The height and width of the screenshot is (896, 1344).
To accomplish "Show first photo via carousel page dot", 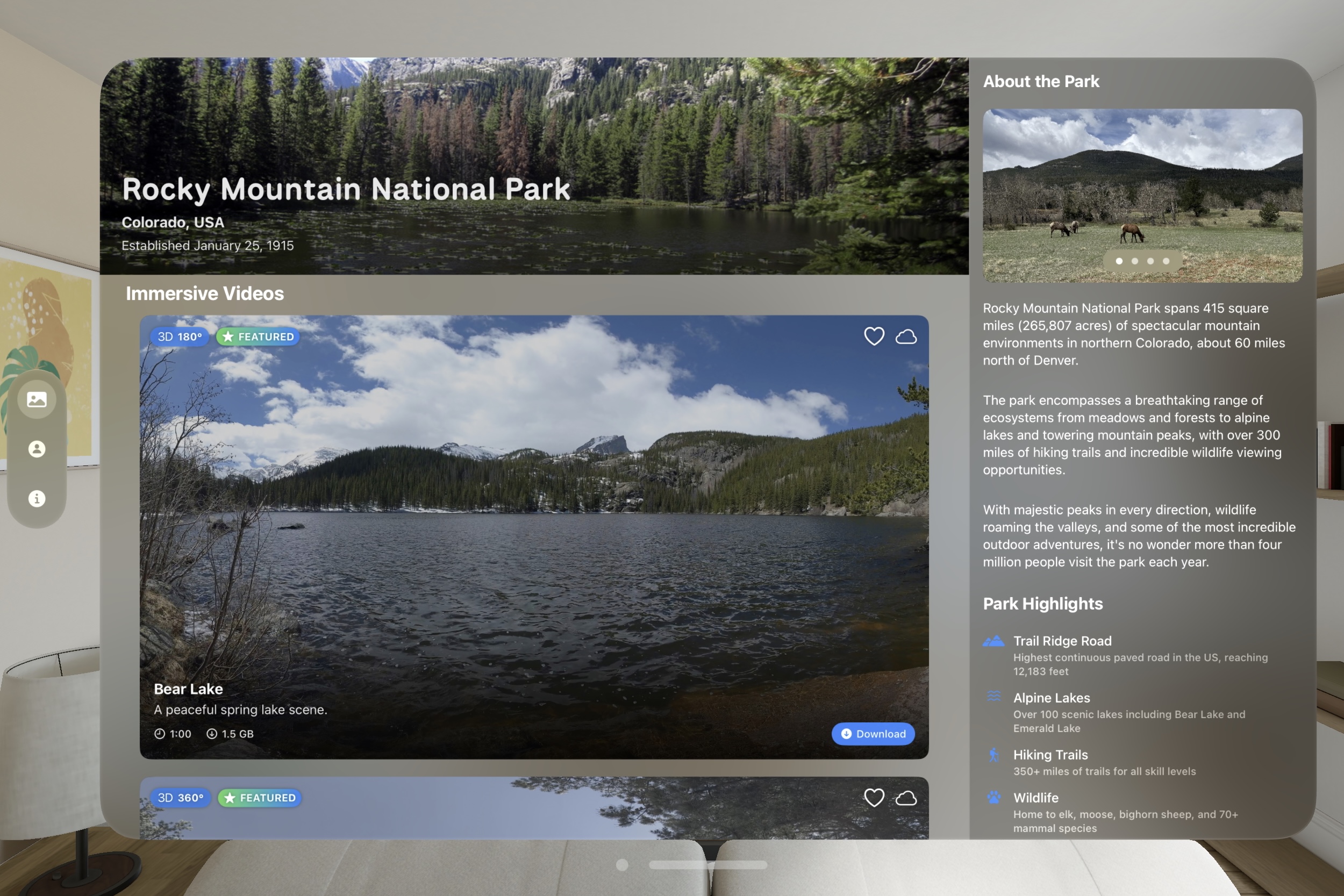I will coord(1119,261).
